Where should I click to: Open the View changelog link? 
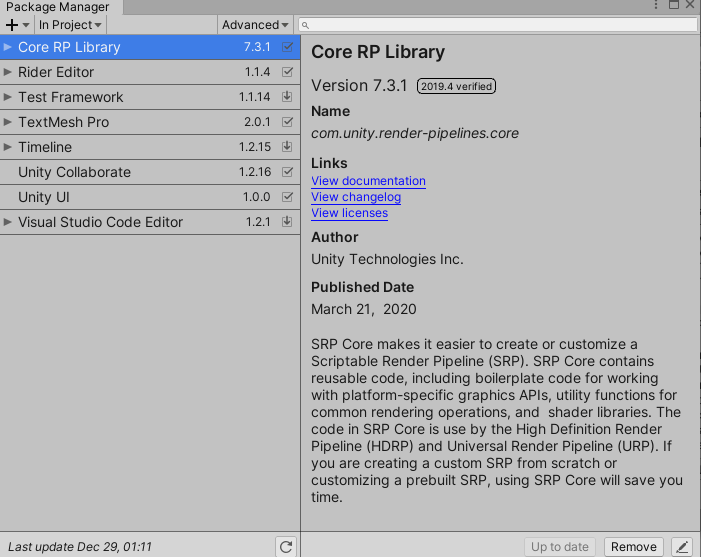tap(356, 197)
